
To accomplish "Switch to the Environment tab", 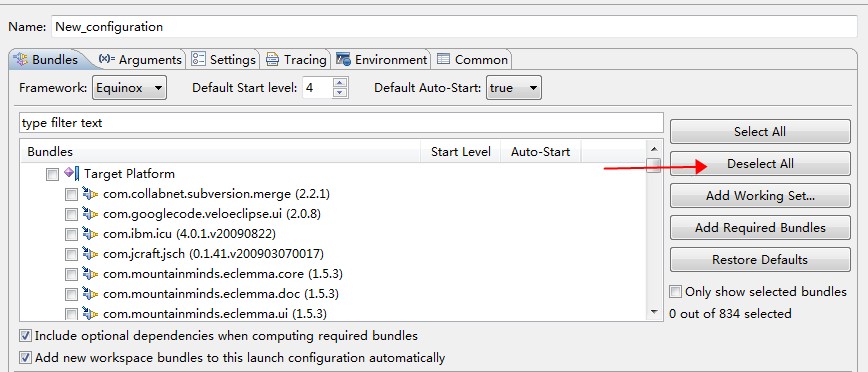I will coord(382,59).
